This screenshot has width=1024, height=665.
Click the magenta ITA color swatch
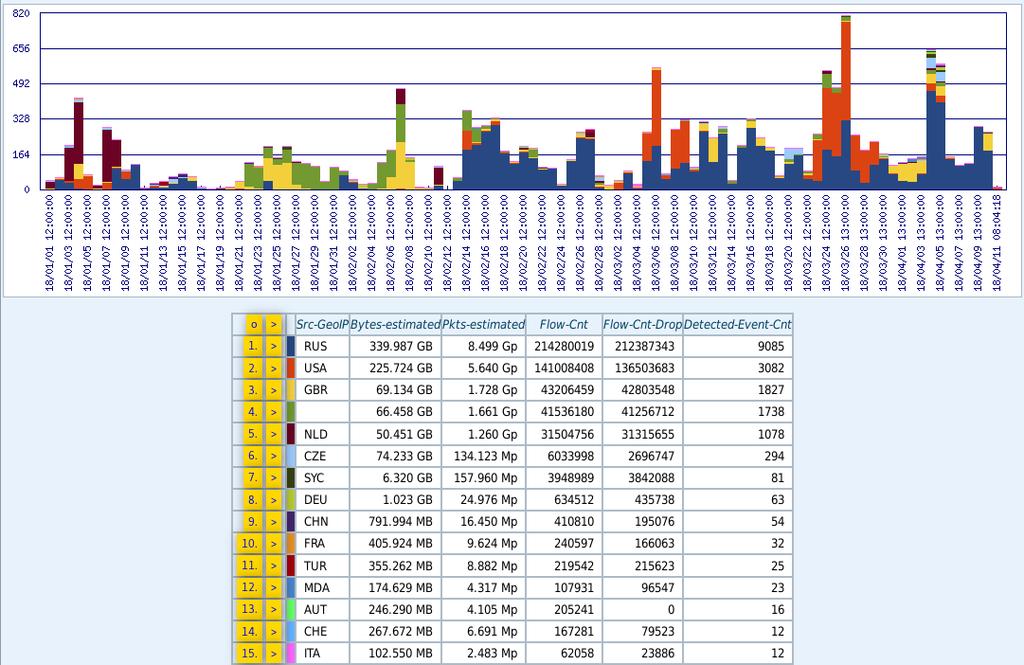tap(291, 653)
